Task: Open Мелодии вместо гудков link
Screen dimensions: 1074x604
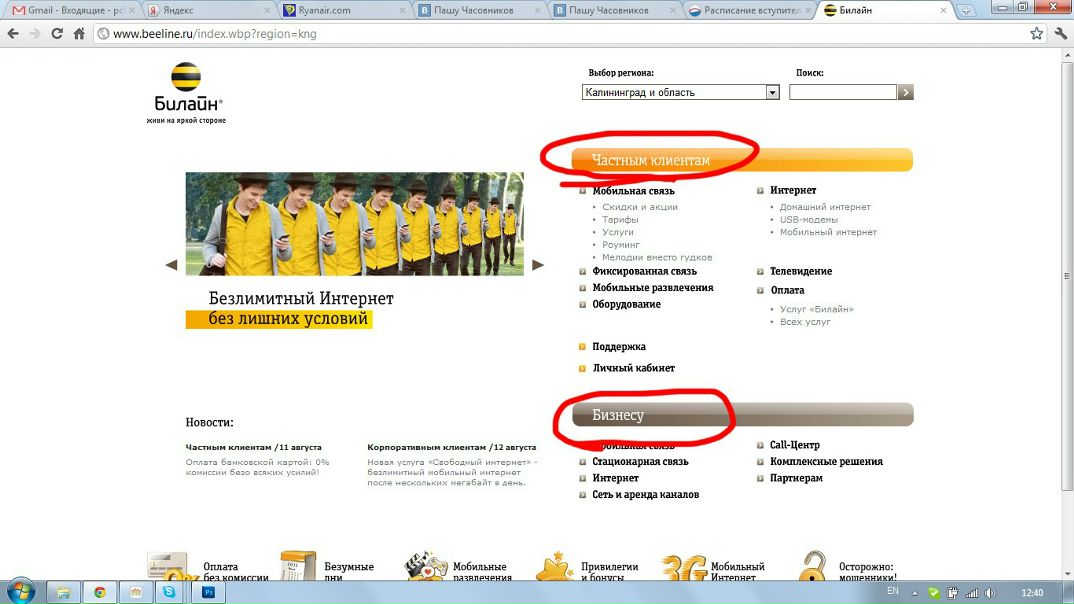Action: (x=657, y=257)
